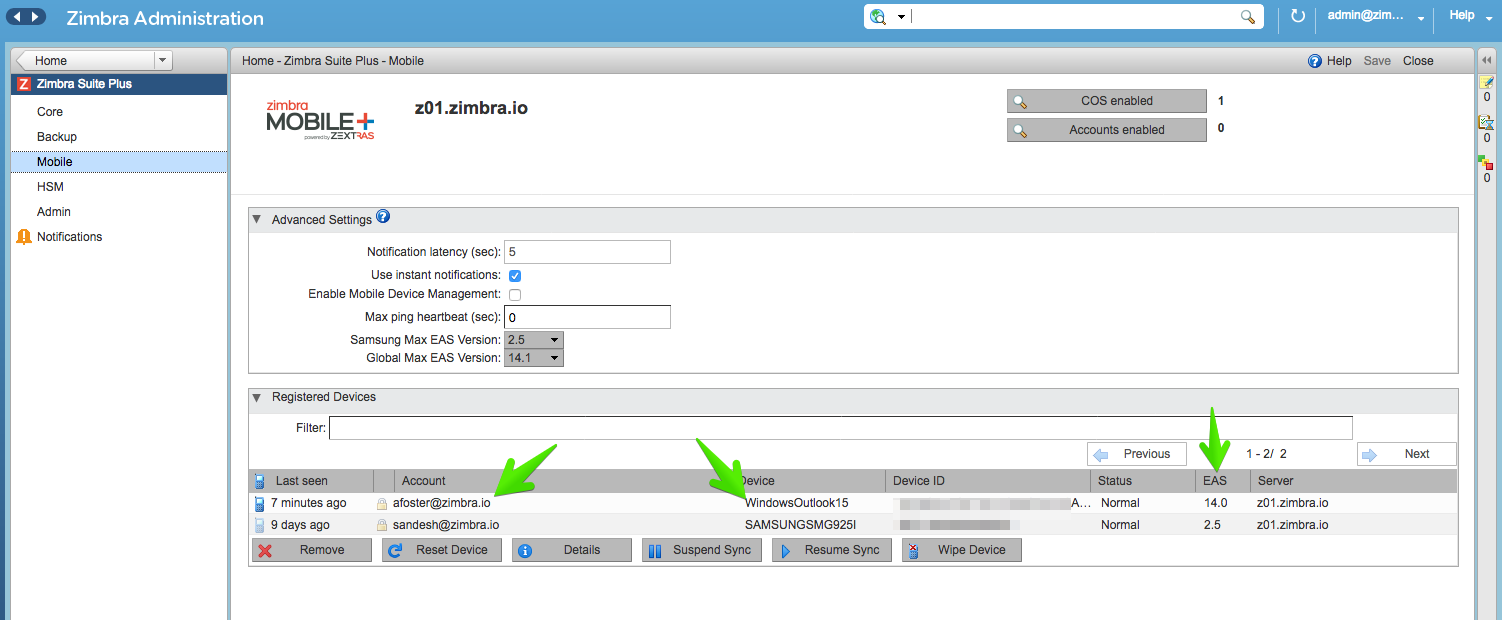This screenshot has height=620, width=1502.
Task: Click the refresh icon in top bar
Action: [1298, 16]
